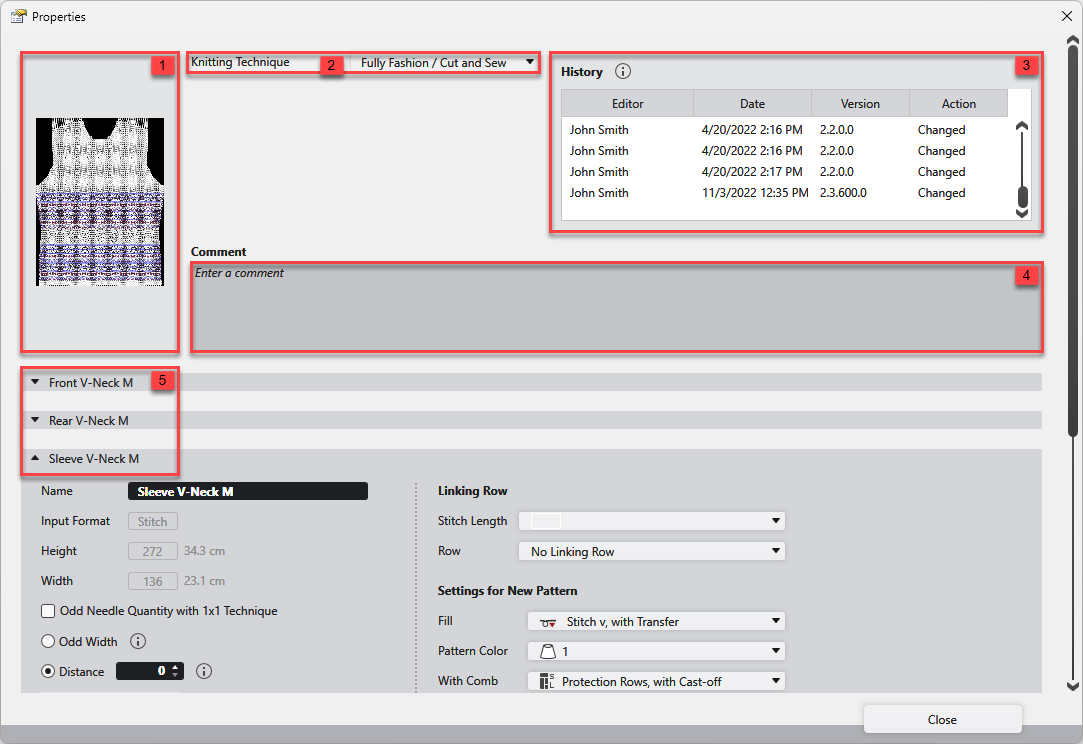Click the Protection Rows comb icon
Viewport: 1083px width, 744px height.
(547, 682)
